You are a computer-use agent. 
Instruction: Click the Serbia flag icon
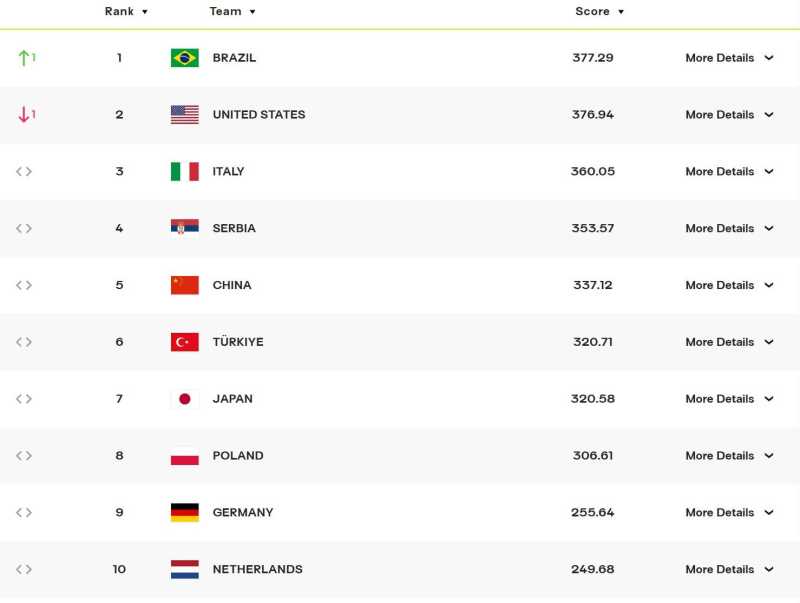[x=184, y=228]
